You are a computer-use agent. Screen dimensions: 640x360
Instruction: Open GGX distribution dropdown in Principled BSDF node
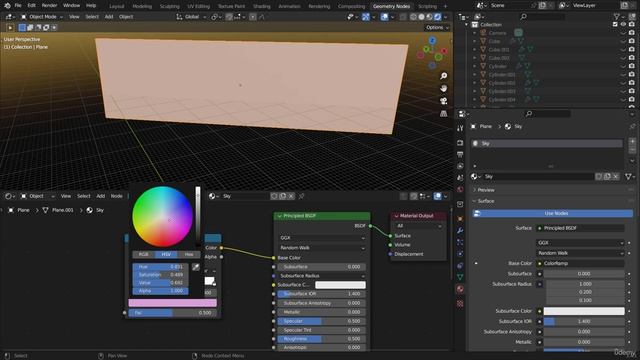[x=322, y=238]
